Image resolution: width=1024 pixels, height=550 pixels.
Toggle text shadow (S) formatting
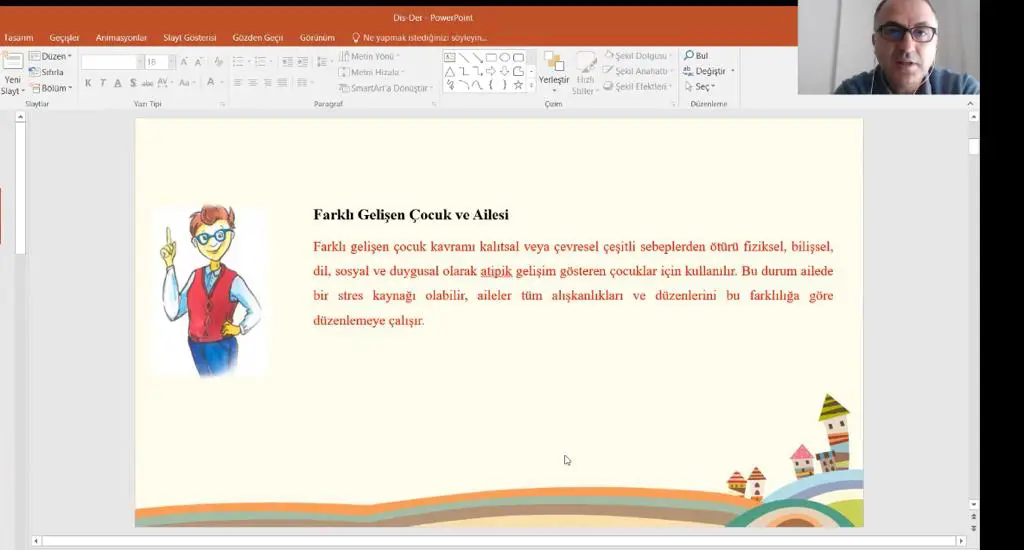132,83
